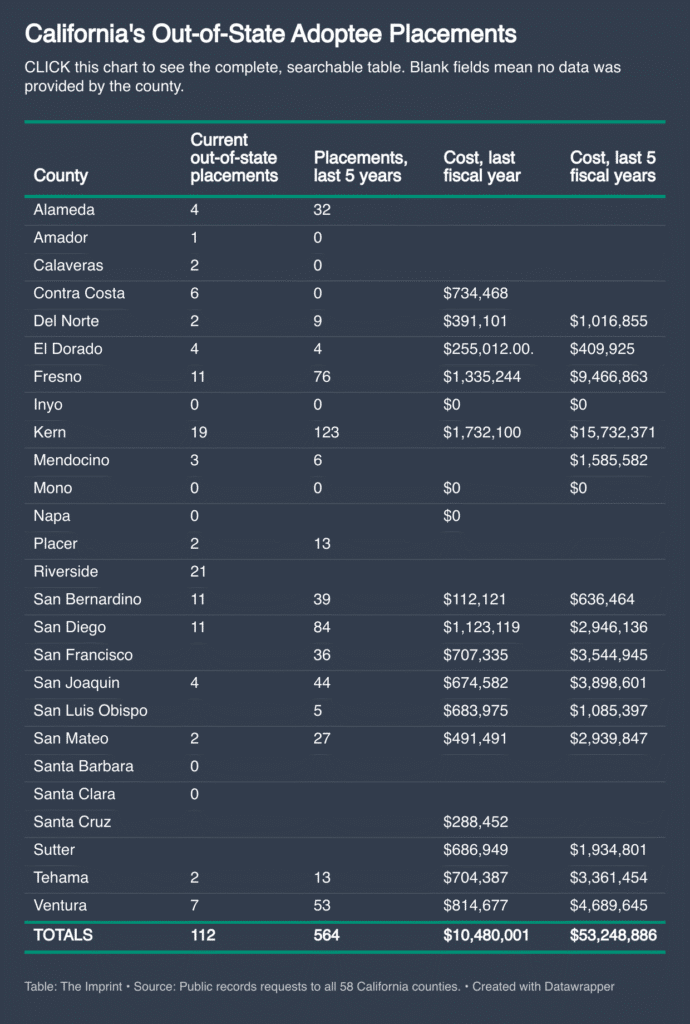Click the chart title about Adoptee Placements

click(x=270, y=35)
